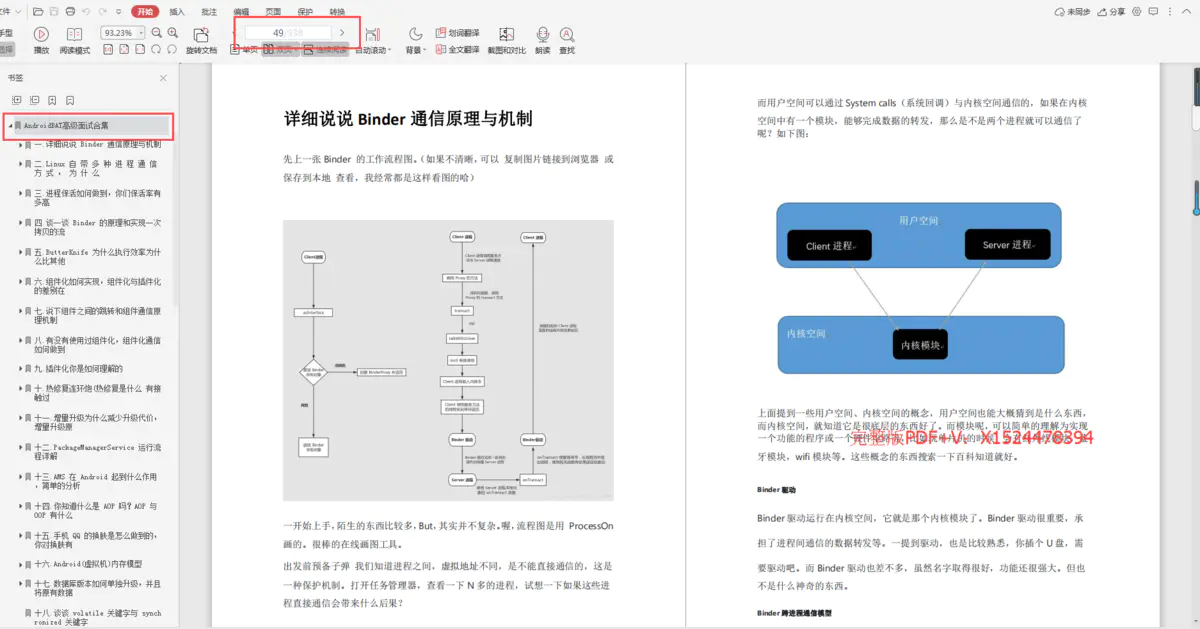Click the redo arrow icon
Screen dimensions: 1200x629
(102, 12)
